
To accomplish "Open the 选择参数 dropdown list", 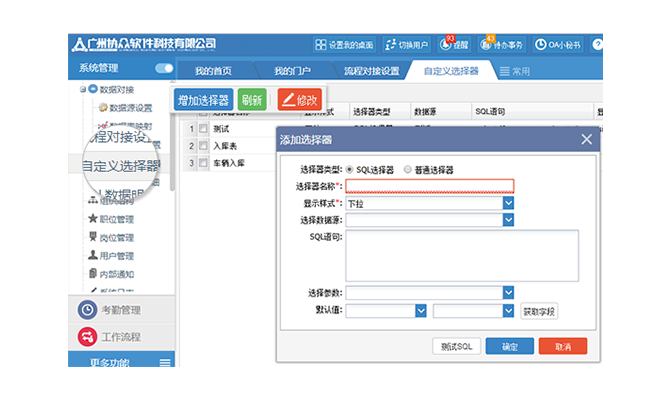I will [x=508, y=293].
